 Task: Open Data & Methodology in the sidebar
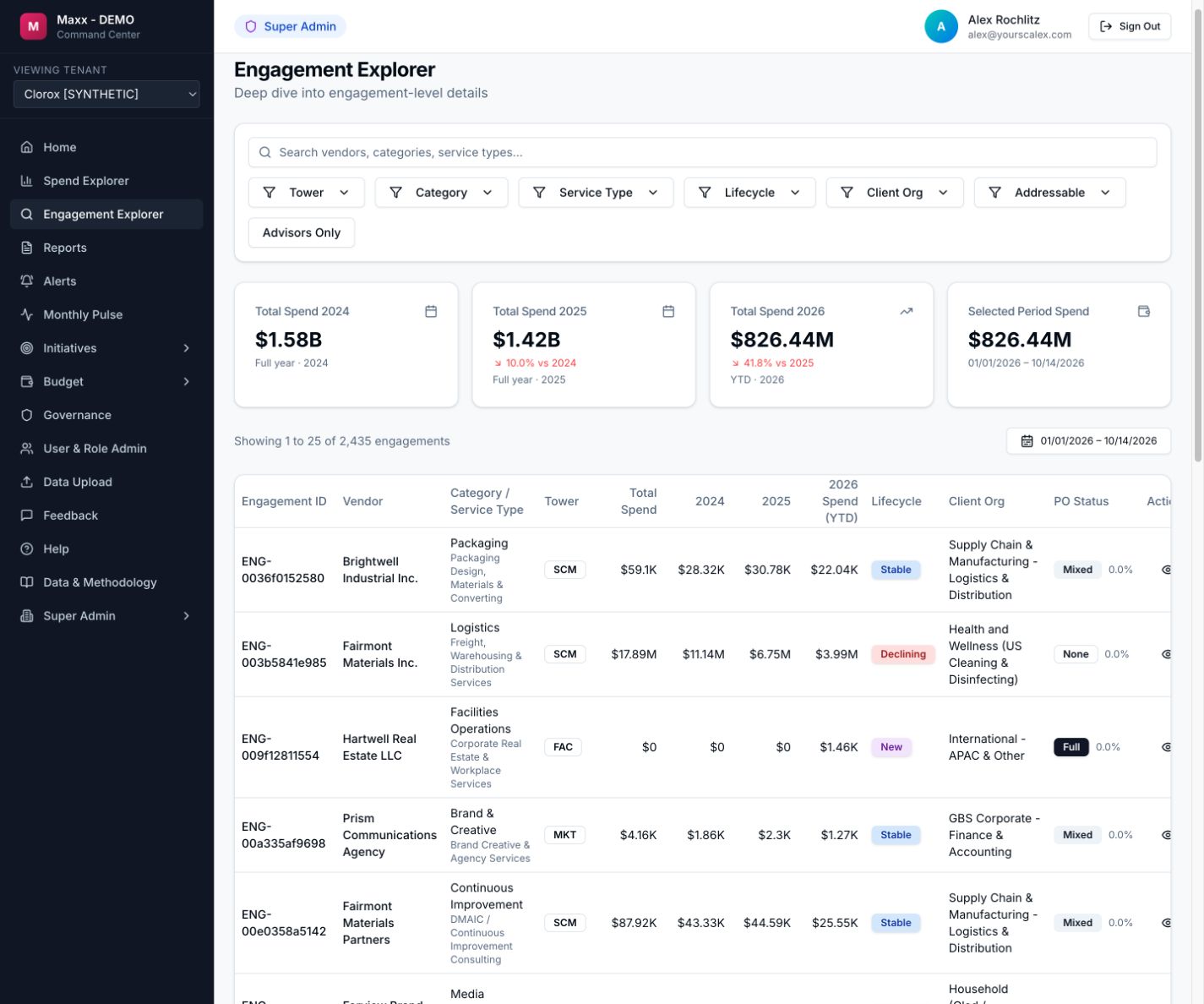[x=106, y=582]
